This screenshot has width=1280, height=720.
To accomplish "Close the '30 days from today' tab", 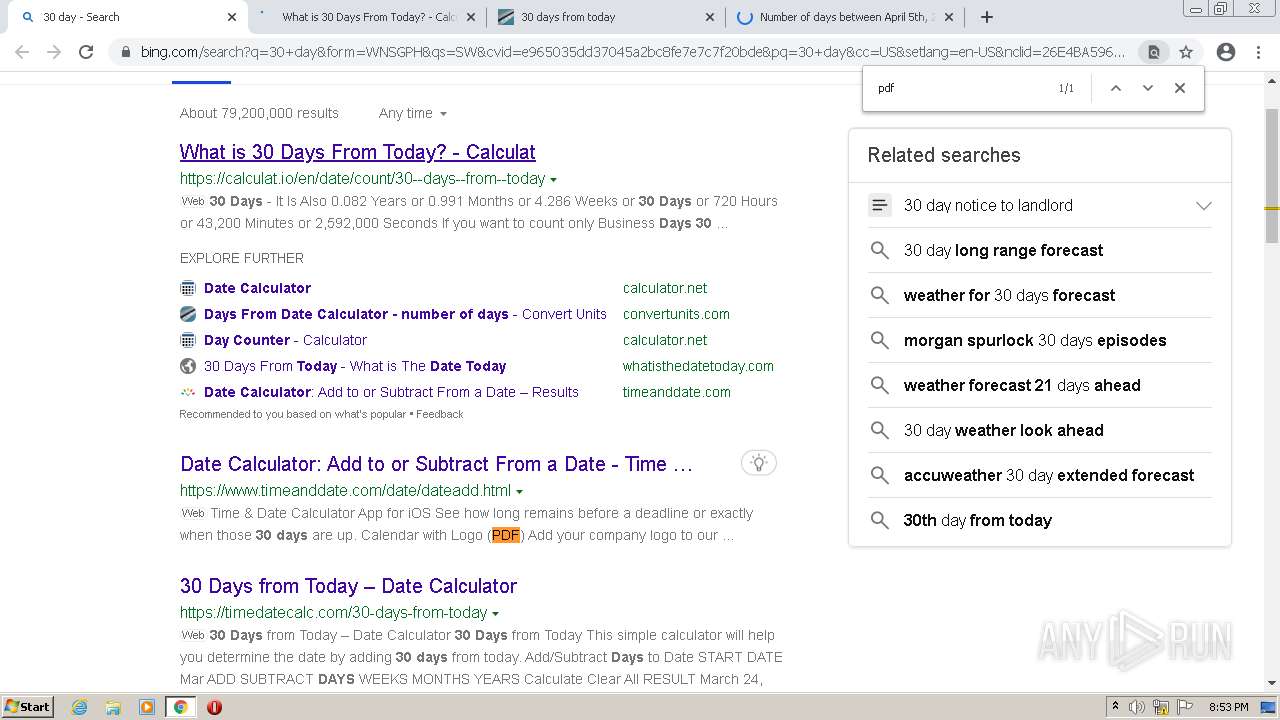I will [x=710, y=17].
